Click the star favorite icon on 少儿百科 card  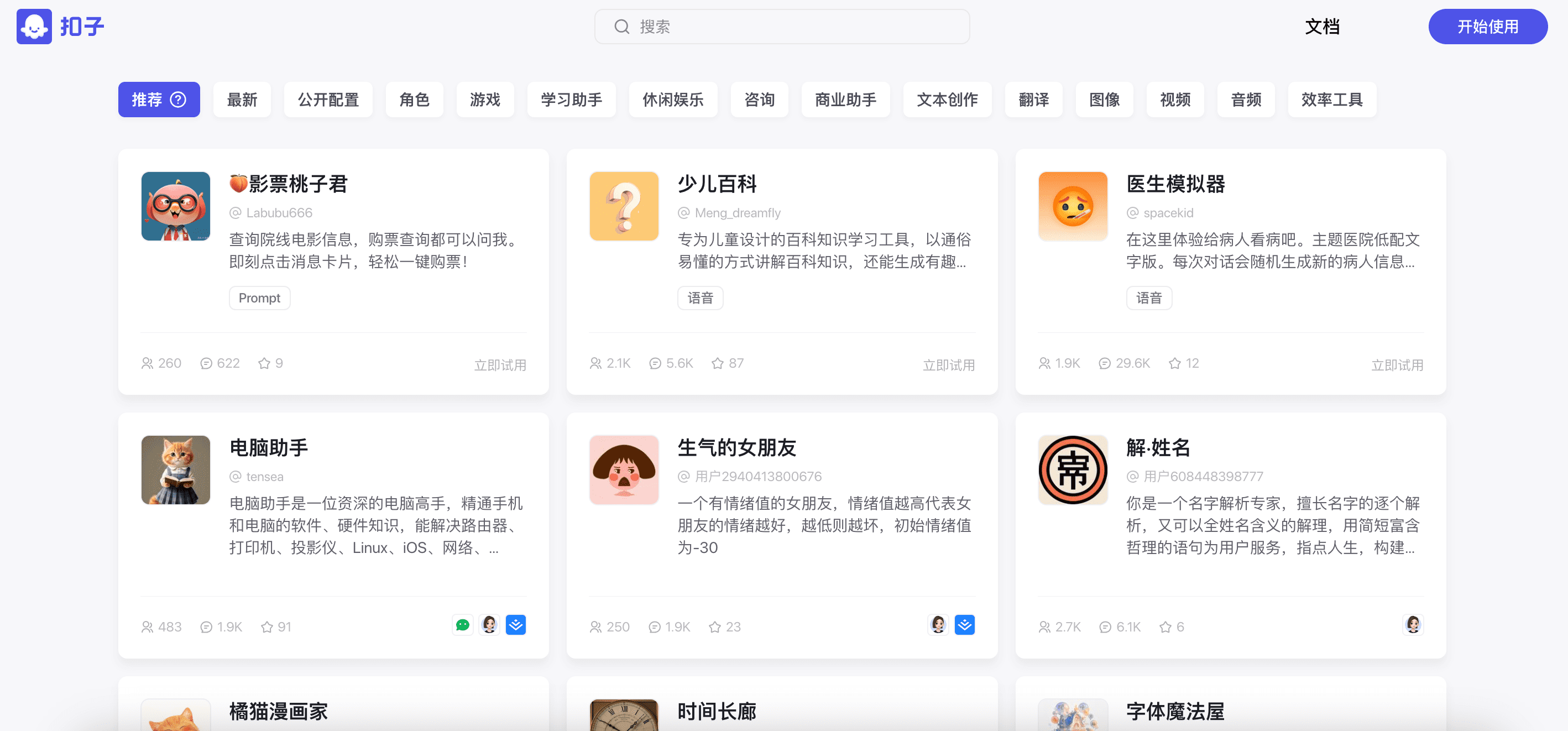coord(718,363)
